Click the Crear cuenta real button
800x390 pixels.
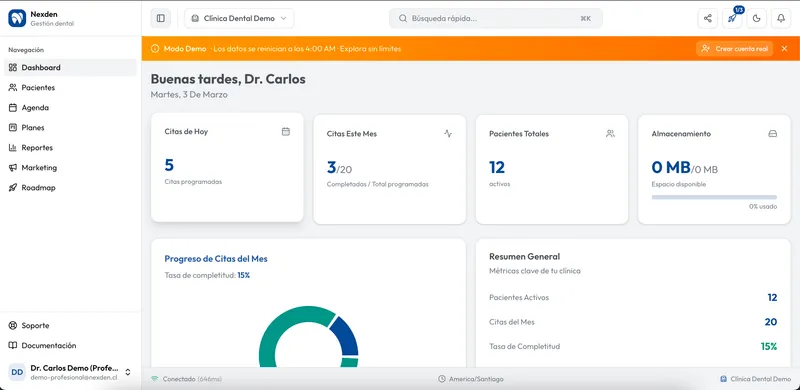pos(735,48)
